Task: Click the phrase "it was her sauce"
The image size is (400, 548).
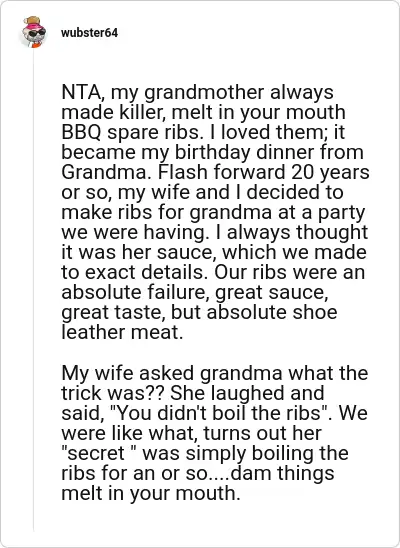Action: pos(139,252)
